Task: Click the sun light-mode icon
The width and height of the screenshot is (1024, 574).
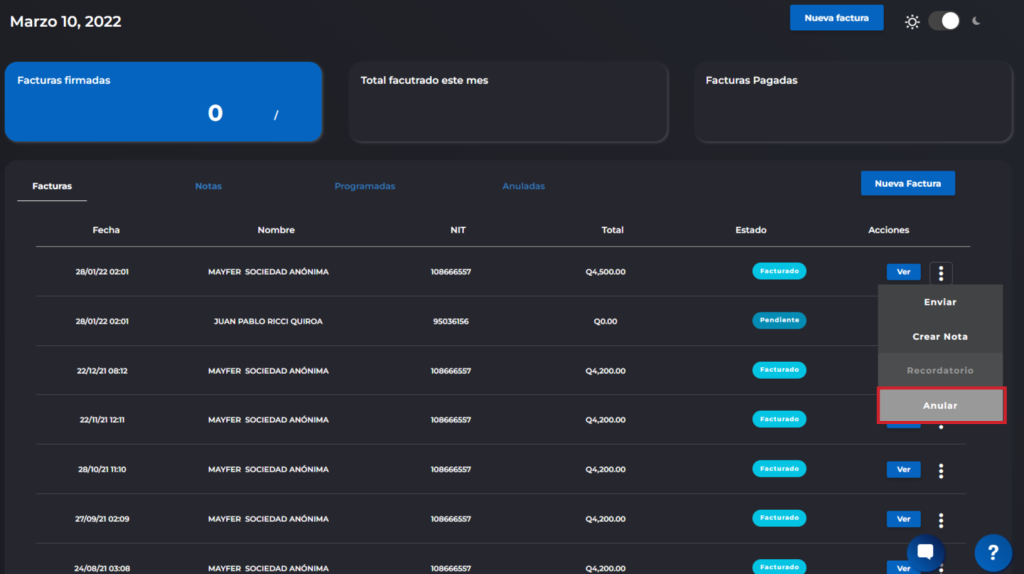Action: [912, 21]
